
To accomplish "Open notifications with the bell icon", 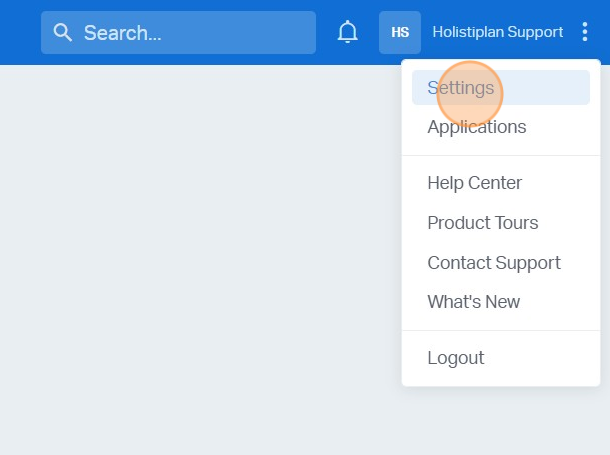I will (x=348, y=32).
